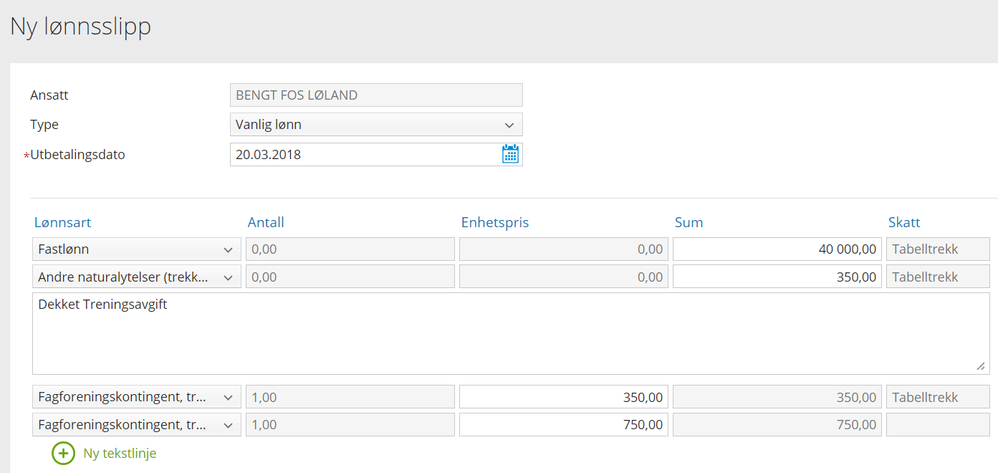The width and height of the screenshot is (998, 473).
Task: Click the Sum field showing 40 000,00
Action: coord(777,249)
